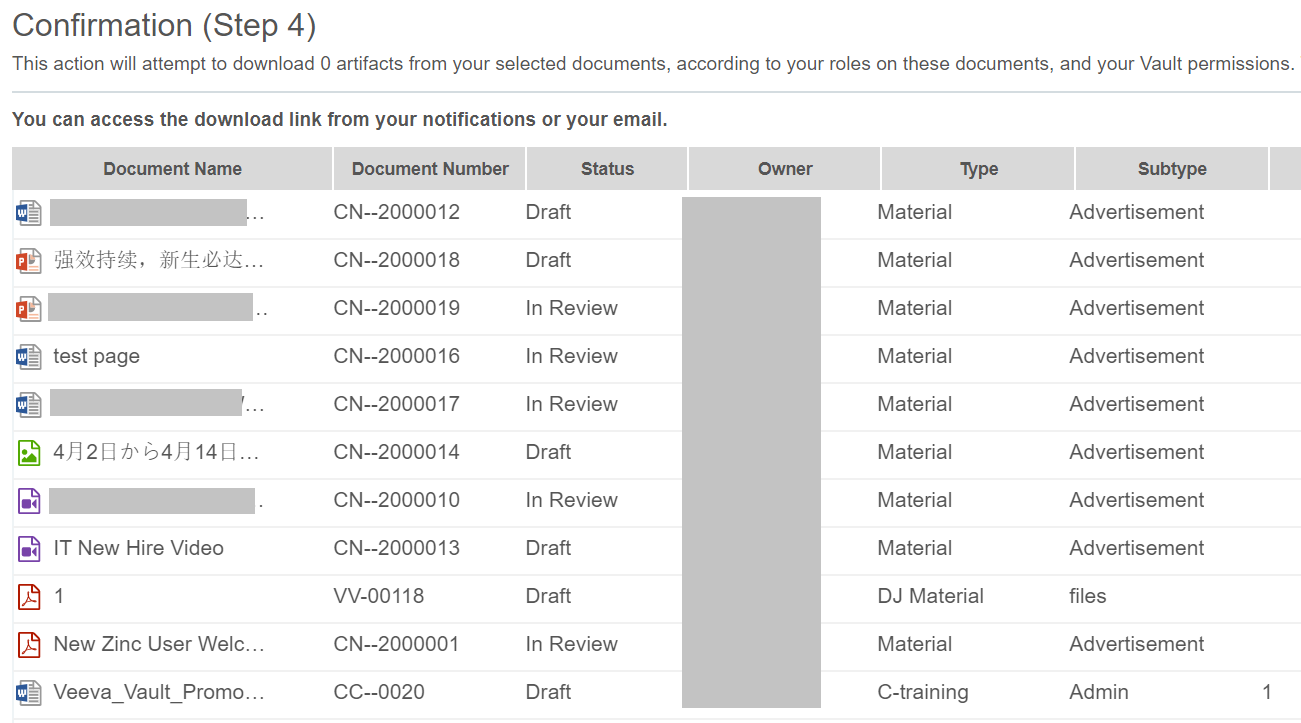The image size is (1301, 723).
Task: Click the Status column header
Action: click(607, 169)
